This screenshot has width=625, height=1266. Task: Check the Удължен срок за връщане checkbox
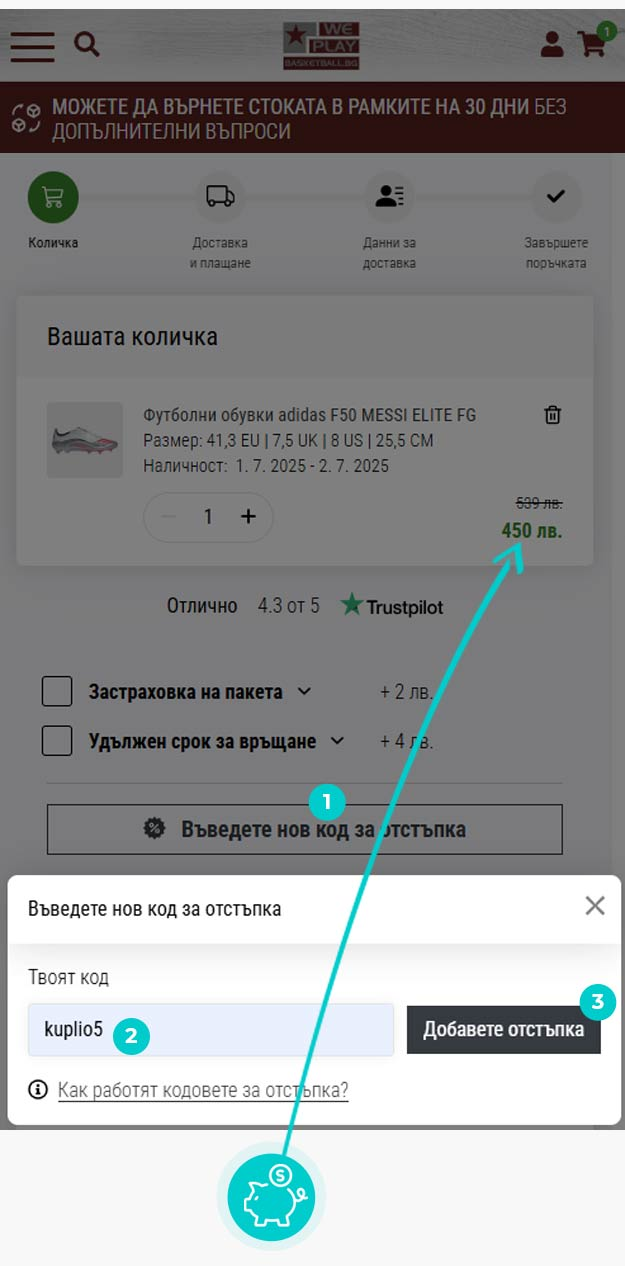[57, 741]
